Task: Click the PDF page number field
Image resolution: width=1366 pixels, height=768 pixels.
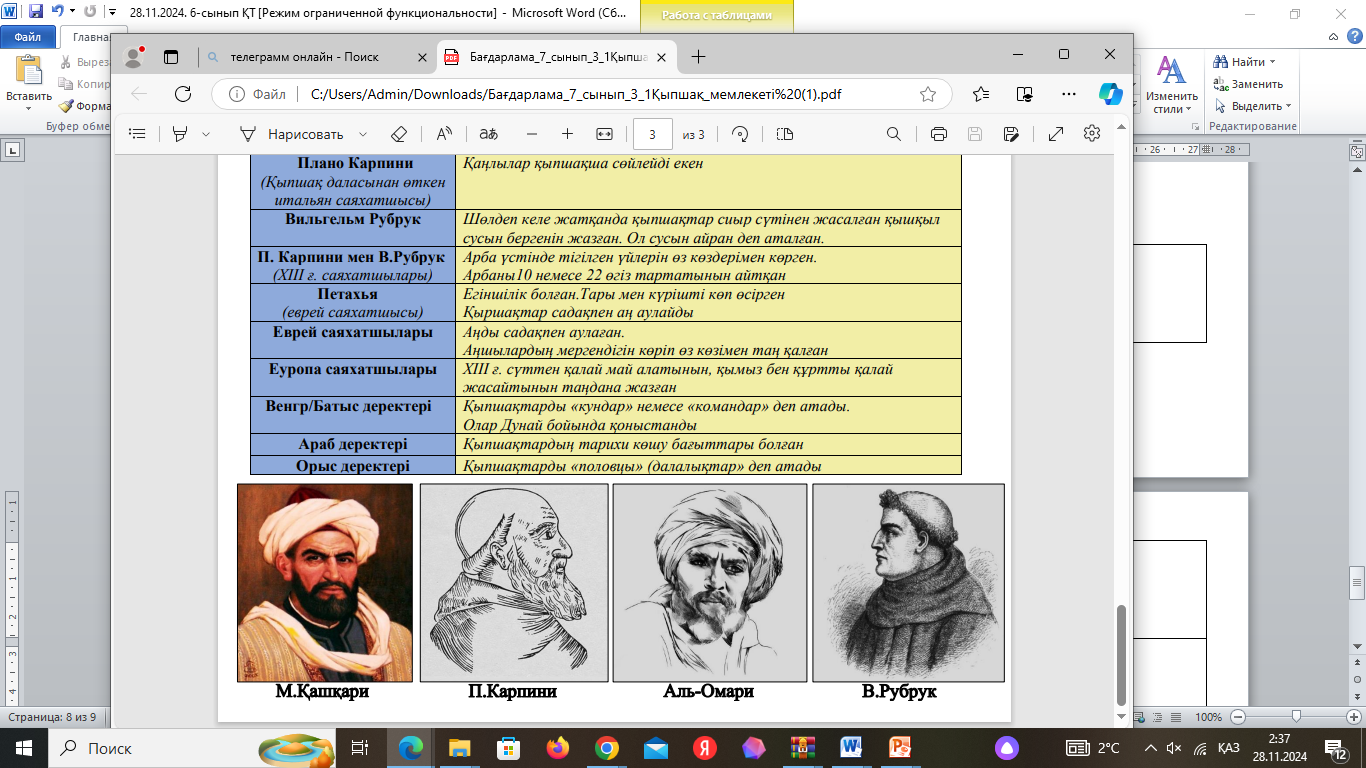Action: click(x=652, y=134)
